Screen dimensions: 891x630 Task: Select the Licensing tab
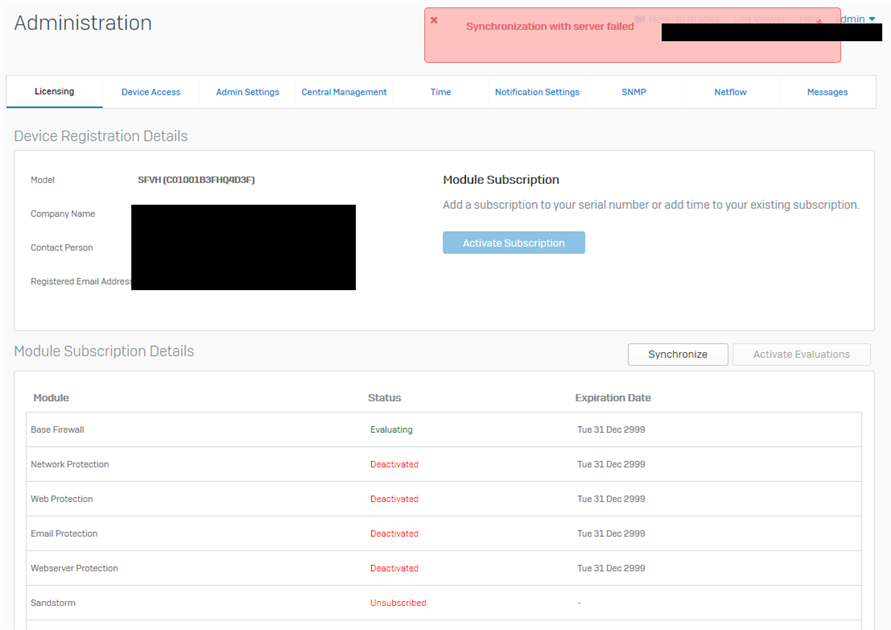coord(54,92)
